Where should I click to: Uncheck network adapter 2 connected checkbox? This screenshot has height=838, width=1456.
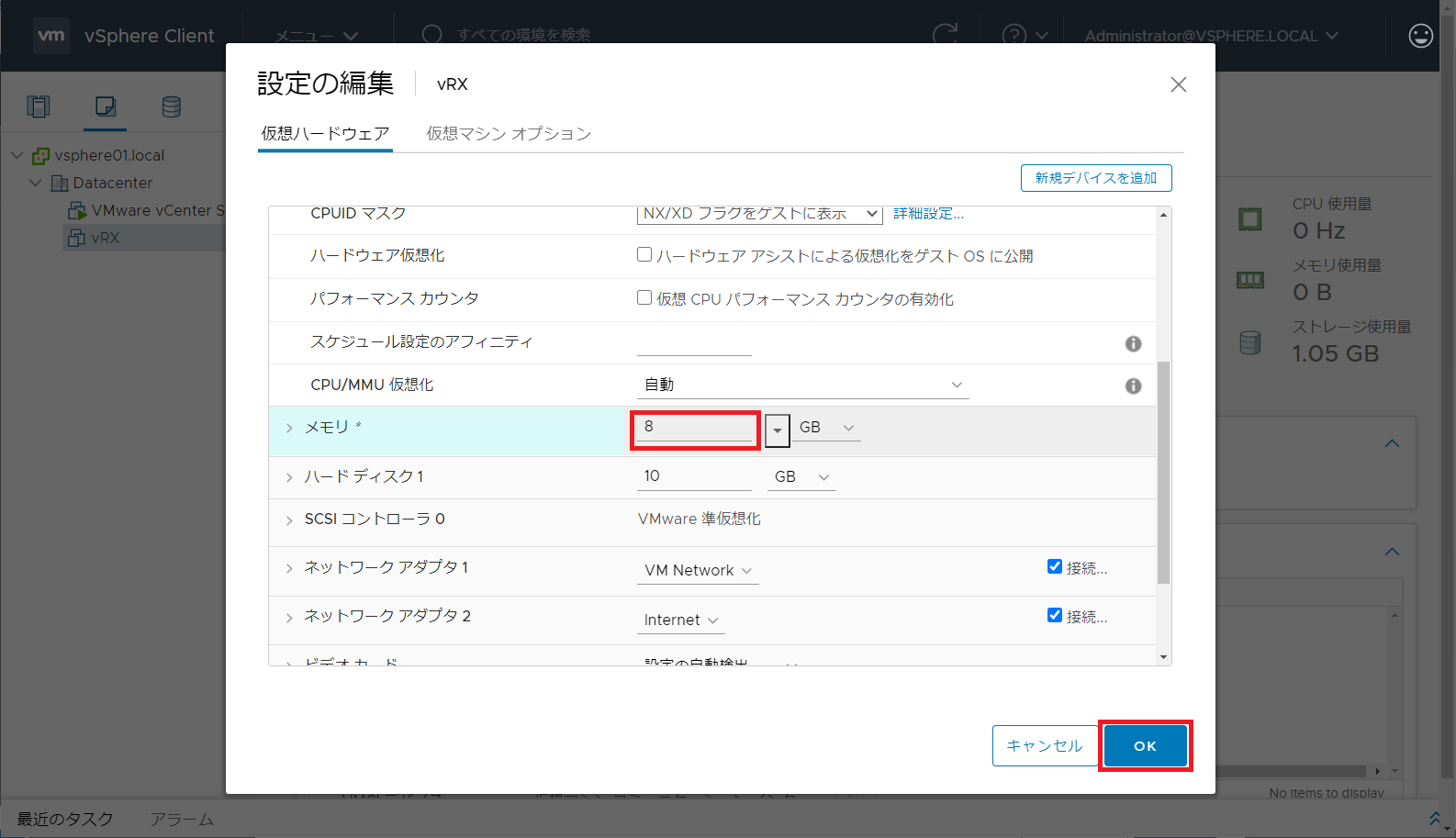pyautogui.click(x=1055, y=615)
